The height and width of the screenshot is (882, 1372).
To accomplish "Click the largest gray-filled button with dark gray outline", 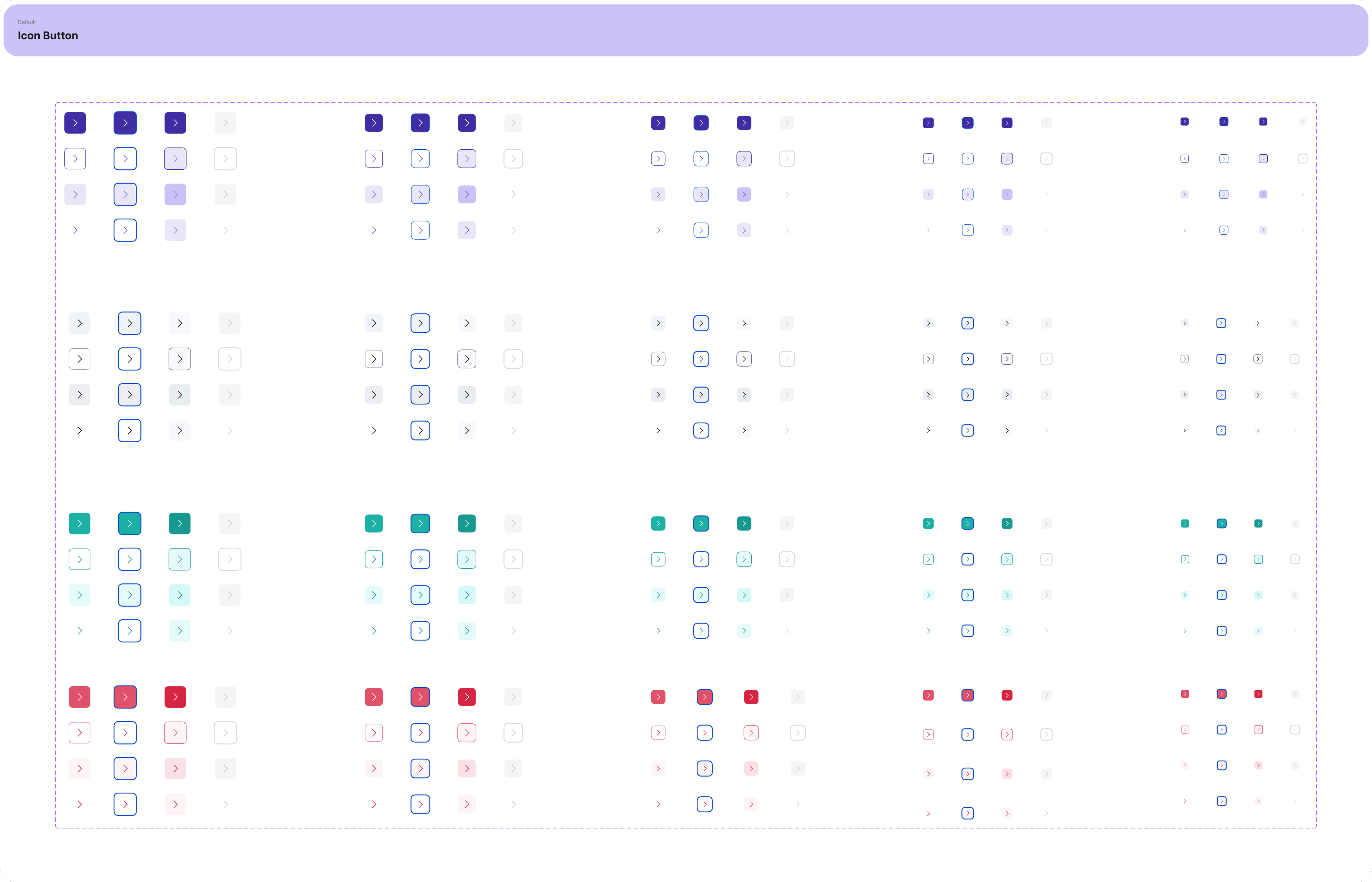I will (x=180, y=359).
